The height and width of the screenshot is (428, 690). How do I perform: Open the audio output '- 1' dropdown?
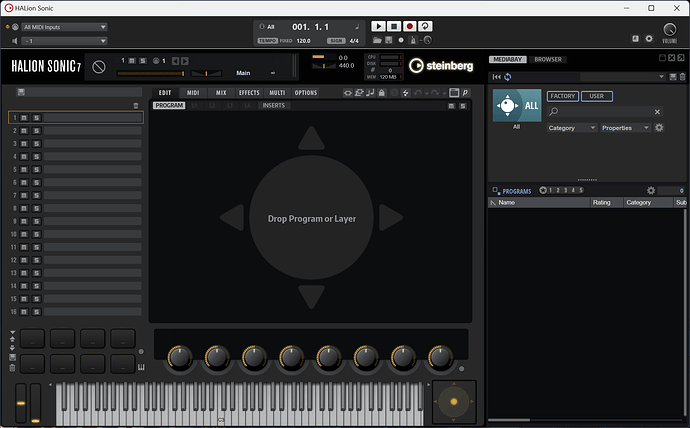pyautogui.click(x=64, y=41)
